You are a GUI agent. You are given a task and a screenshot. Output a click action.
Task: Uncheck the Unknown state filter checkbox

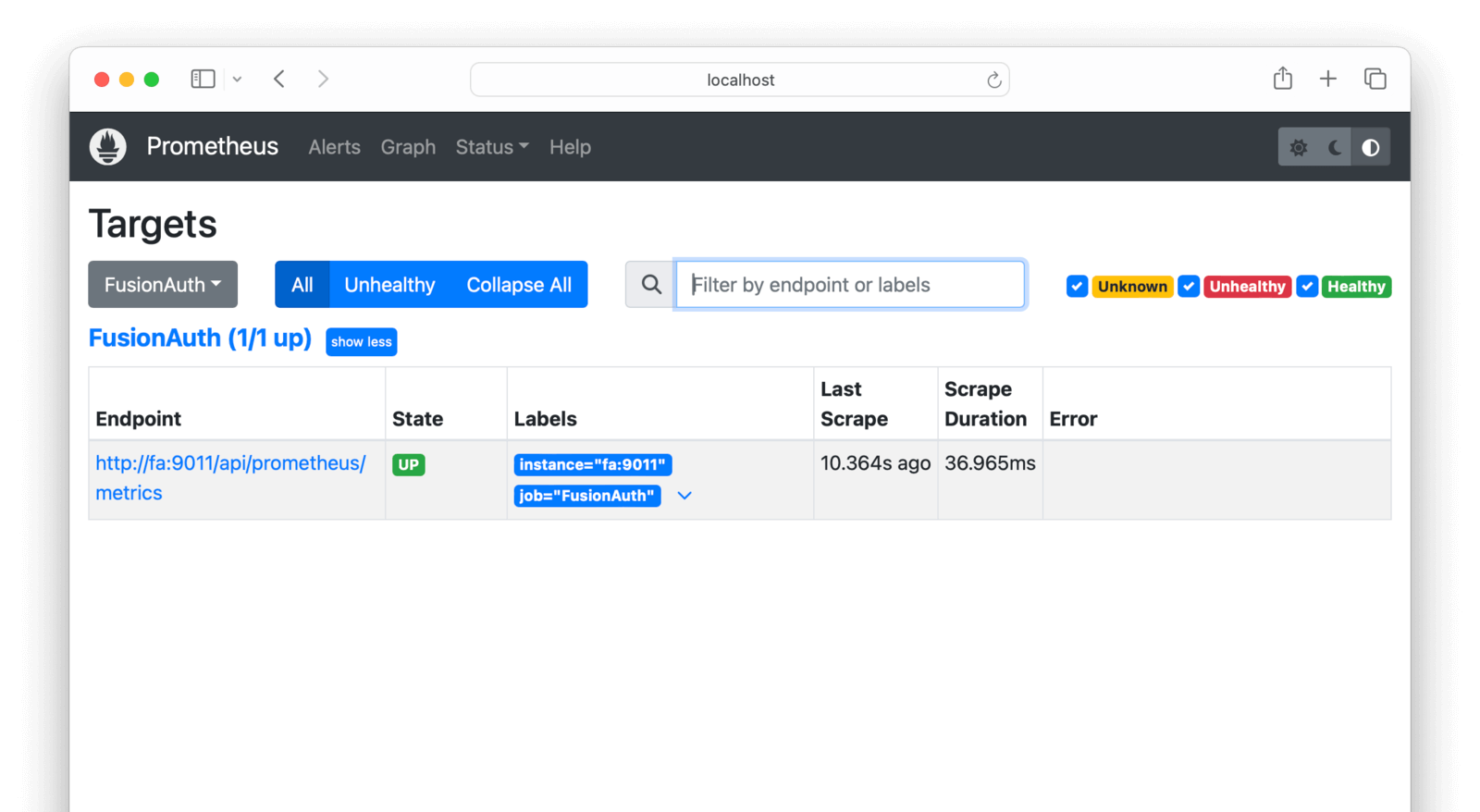point(1077,287)
